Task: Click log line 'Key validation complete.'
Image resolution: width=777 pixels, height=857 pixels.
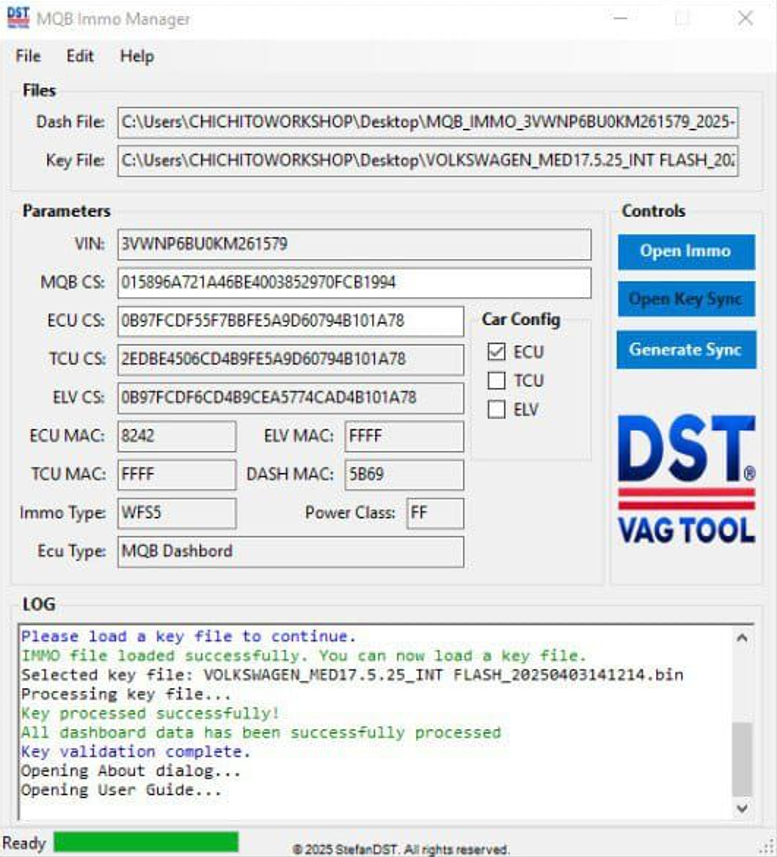Action: (x=136, y=752)
